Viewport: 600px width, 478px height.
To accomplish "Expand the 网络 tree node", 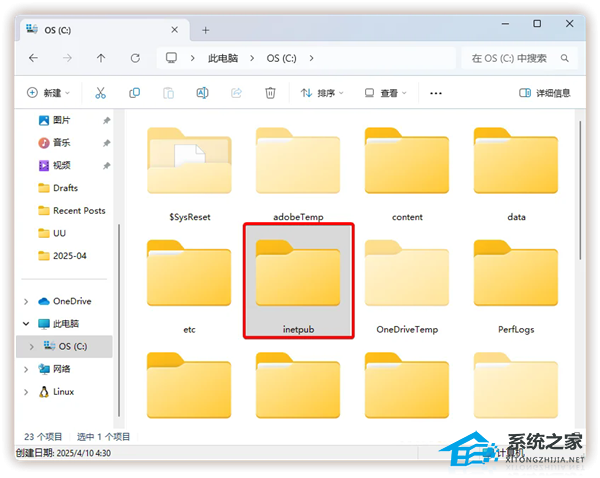I will point(26,369).
